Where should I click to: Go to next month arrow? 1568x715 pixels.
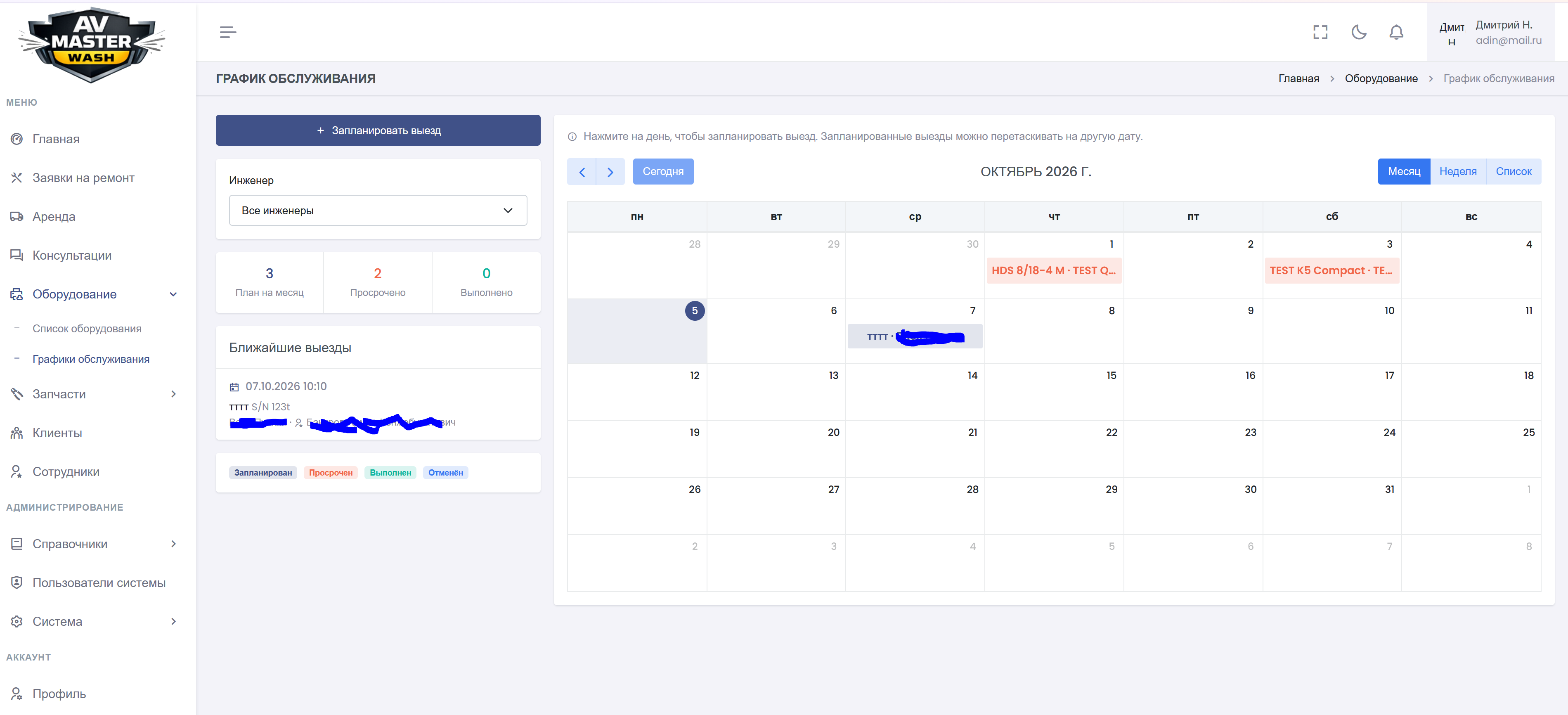[x=610, y=172]
